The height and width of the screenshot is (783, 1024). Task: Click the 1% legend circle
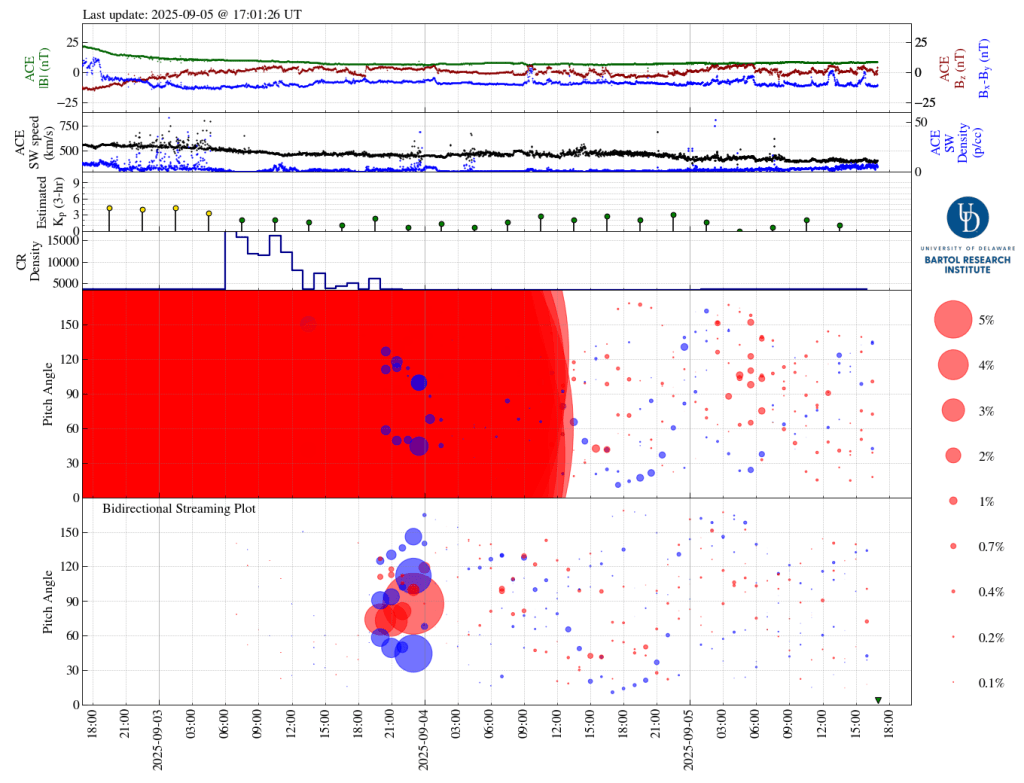pyautogui.click(x=953, y=501)
